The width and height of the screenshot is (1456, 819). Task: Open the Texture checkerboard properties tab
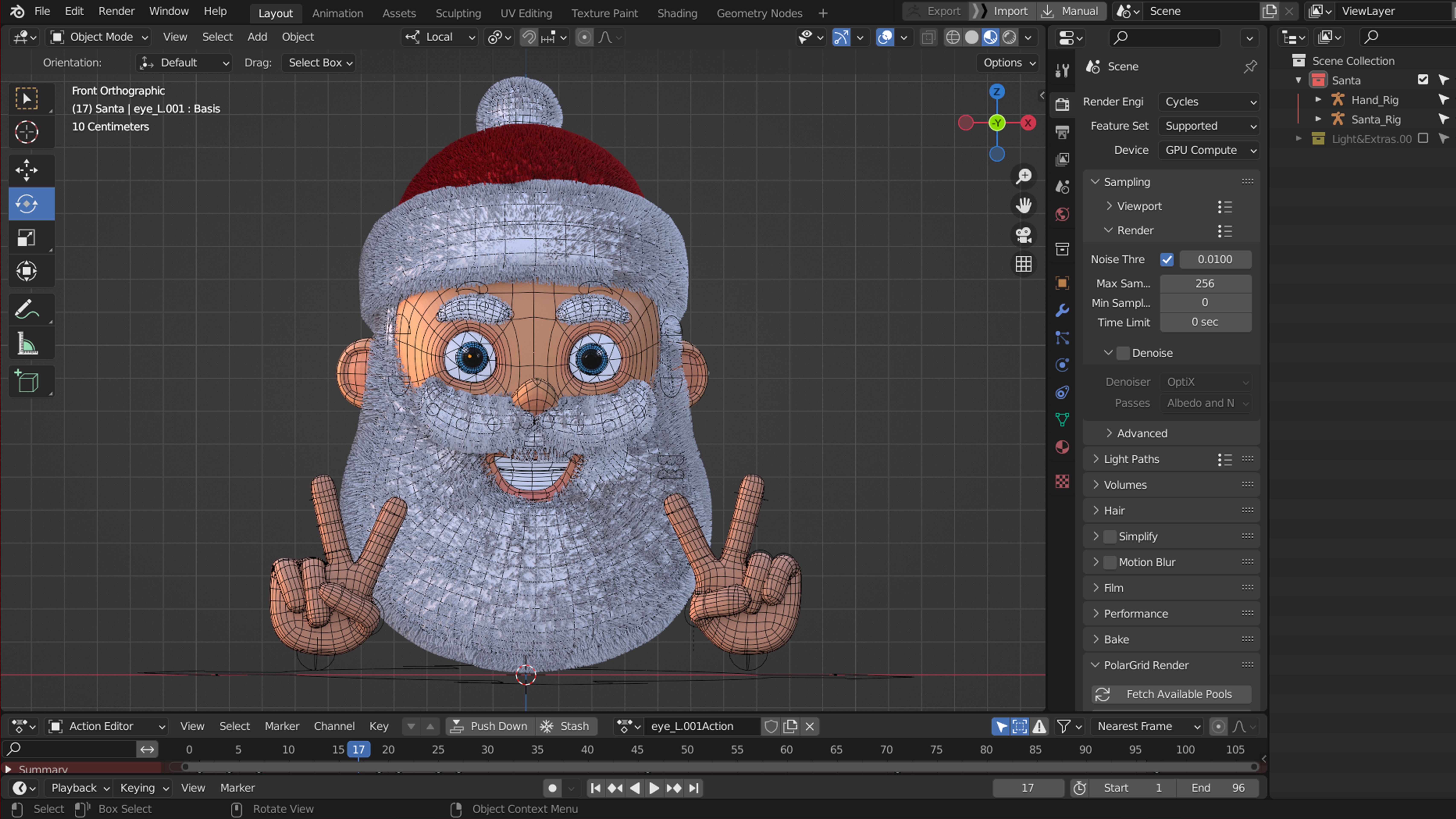pos(1062,482)
